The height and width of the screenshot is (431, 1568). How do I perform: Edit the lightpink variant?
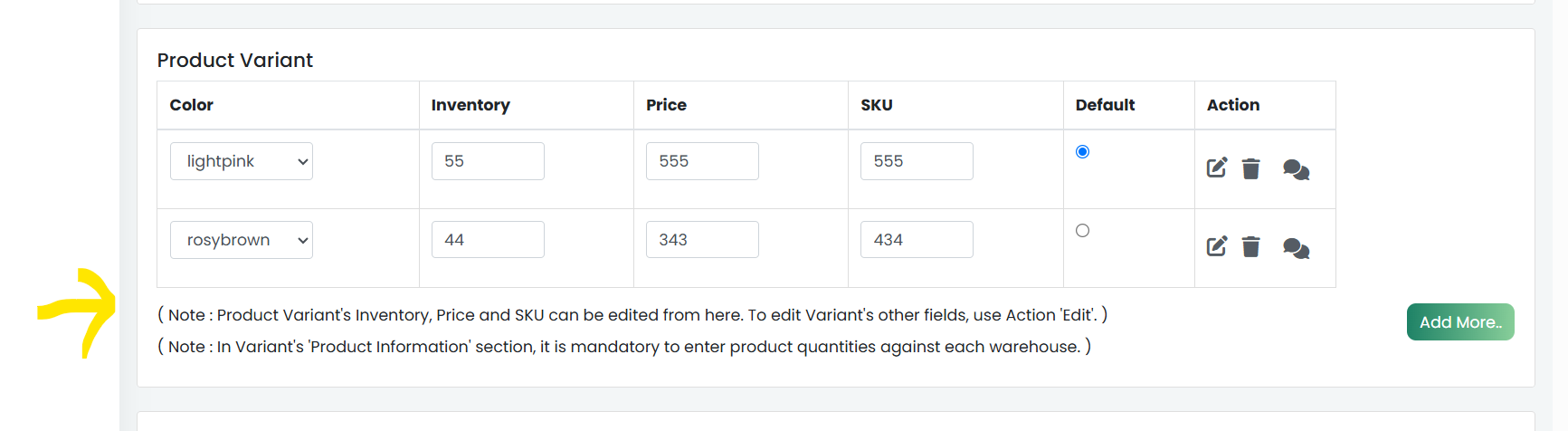(x=1217, y=168)
